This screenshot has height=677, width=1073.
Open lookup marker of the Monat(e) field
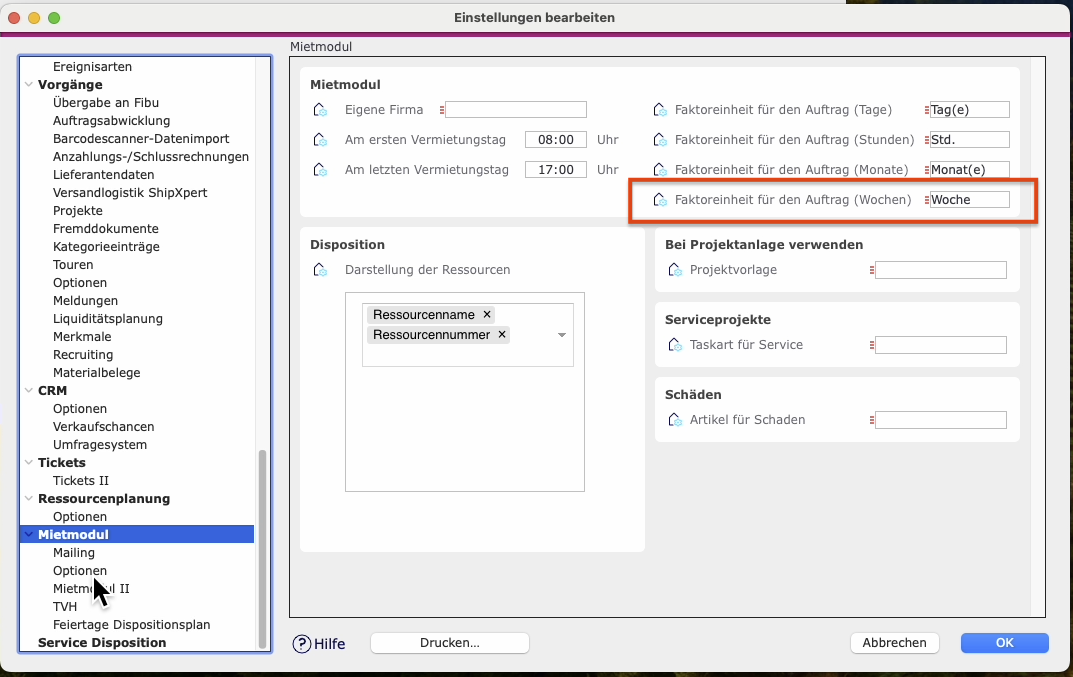[927, 170]
